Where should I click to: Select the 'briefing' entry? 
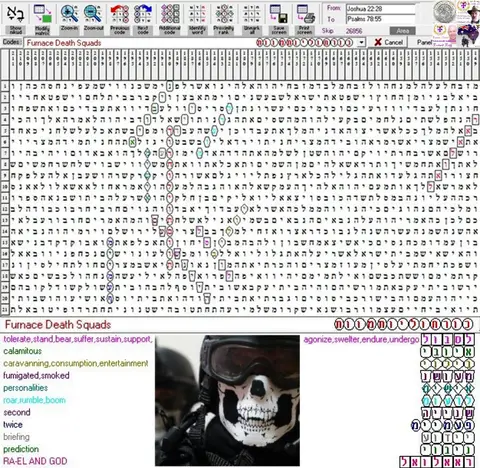(16, 437)
